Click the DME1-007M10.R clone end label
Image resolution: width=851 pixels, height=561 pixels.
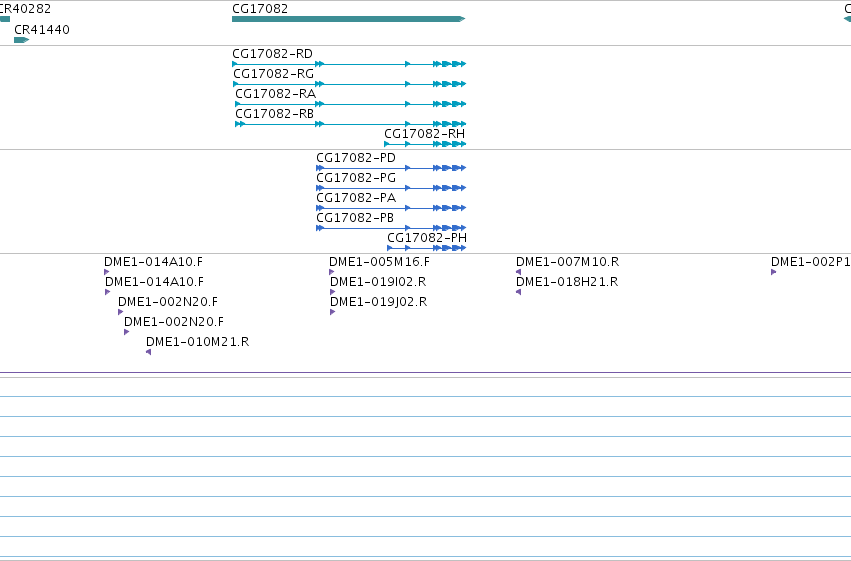(568, 262)
